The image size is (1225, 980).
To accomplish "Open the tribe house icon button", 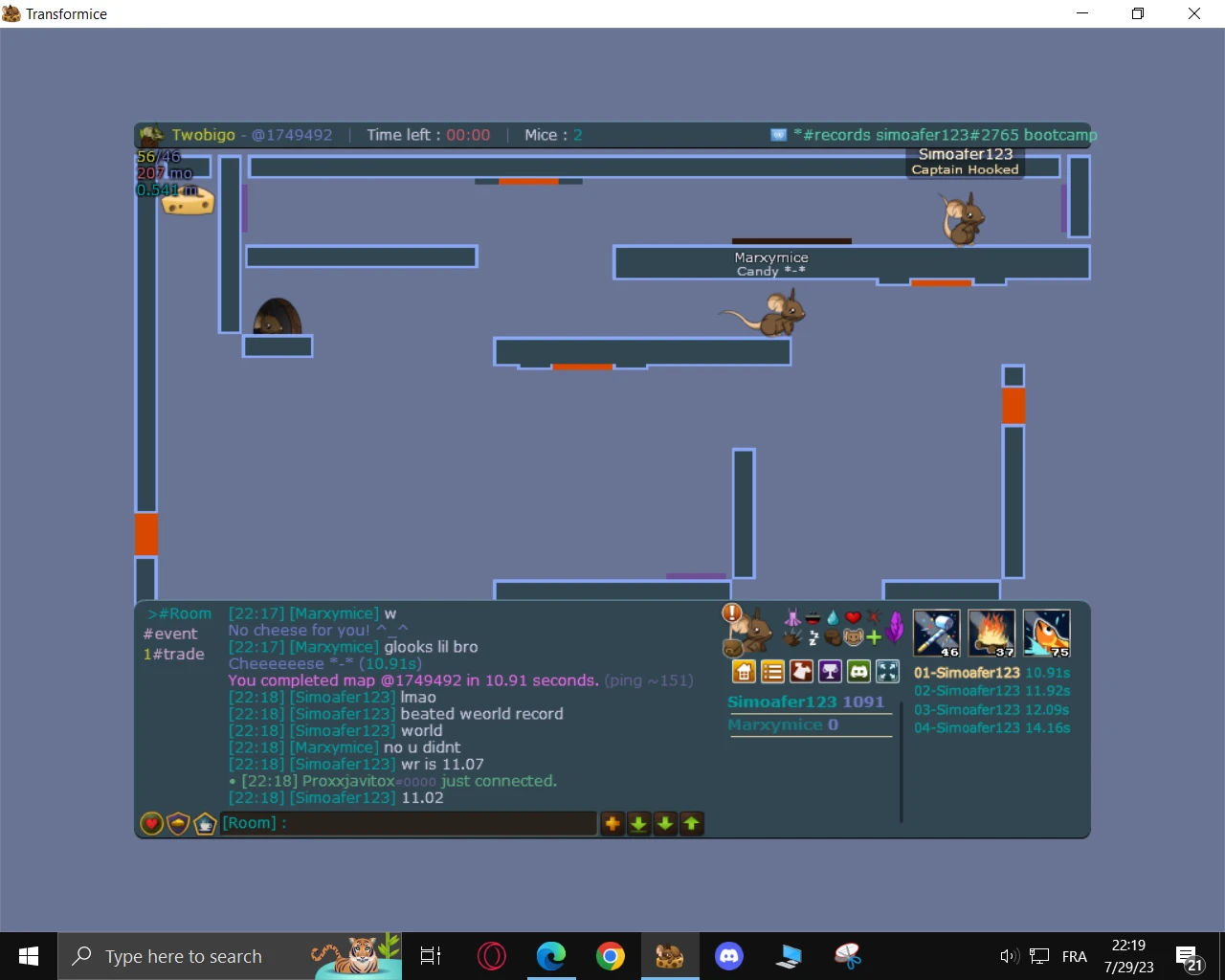I will pos(744,672).
